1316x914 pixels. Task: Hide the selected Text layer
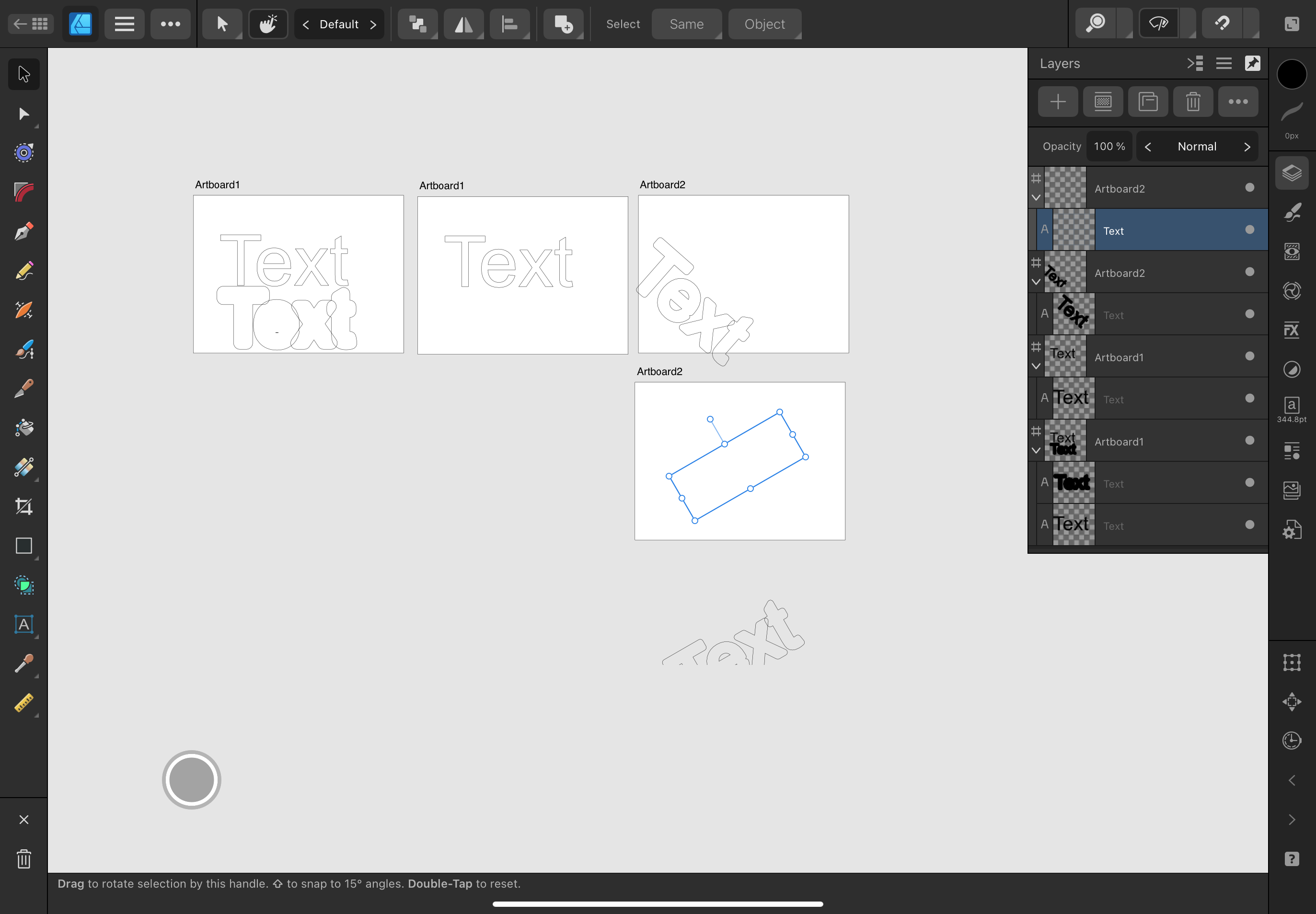coord(1249,229)
